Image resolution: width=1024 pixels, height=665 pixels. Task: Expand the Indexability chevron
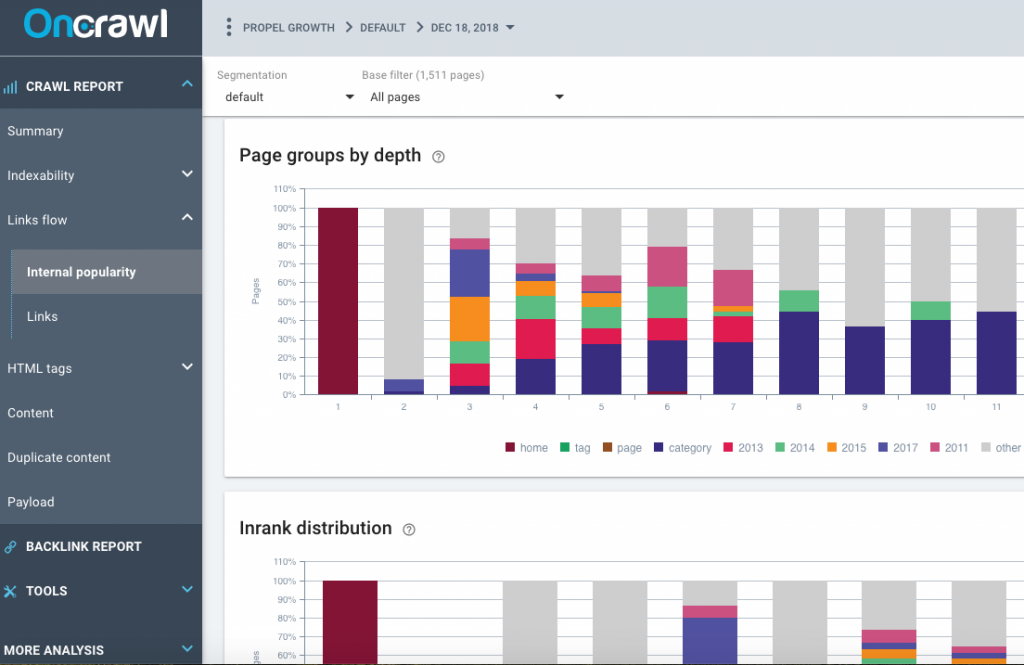187,174
